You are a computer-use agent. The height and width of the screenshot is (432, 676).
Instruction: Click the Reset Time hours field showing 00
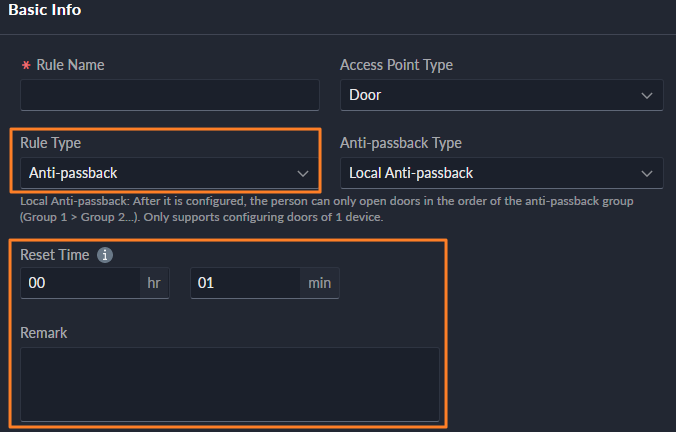(80, 283)
